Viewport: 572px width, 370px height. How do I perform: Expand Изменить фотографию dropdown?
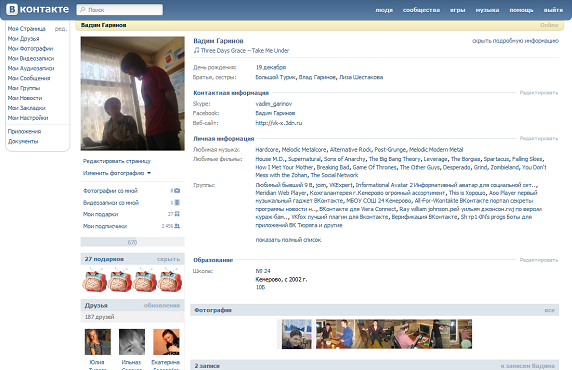(117, 173)
